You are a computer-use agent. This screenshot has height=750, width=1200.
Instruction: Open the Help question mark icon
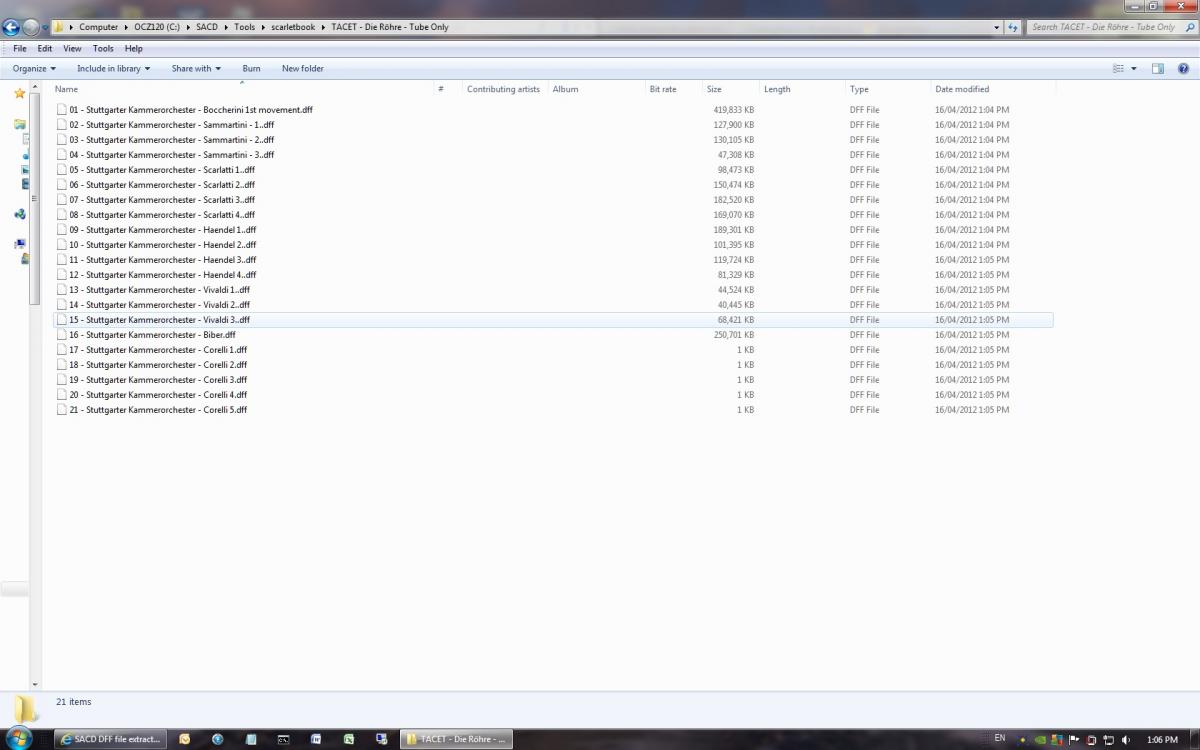click(x=1183, y=69)
